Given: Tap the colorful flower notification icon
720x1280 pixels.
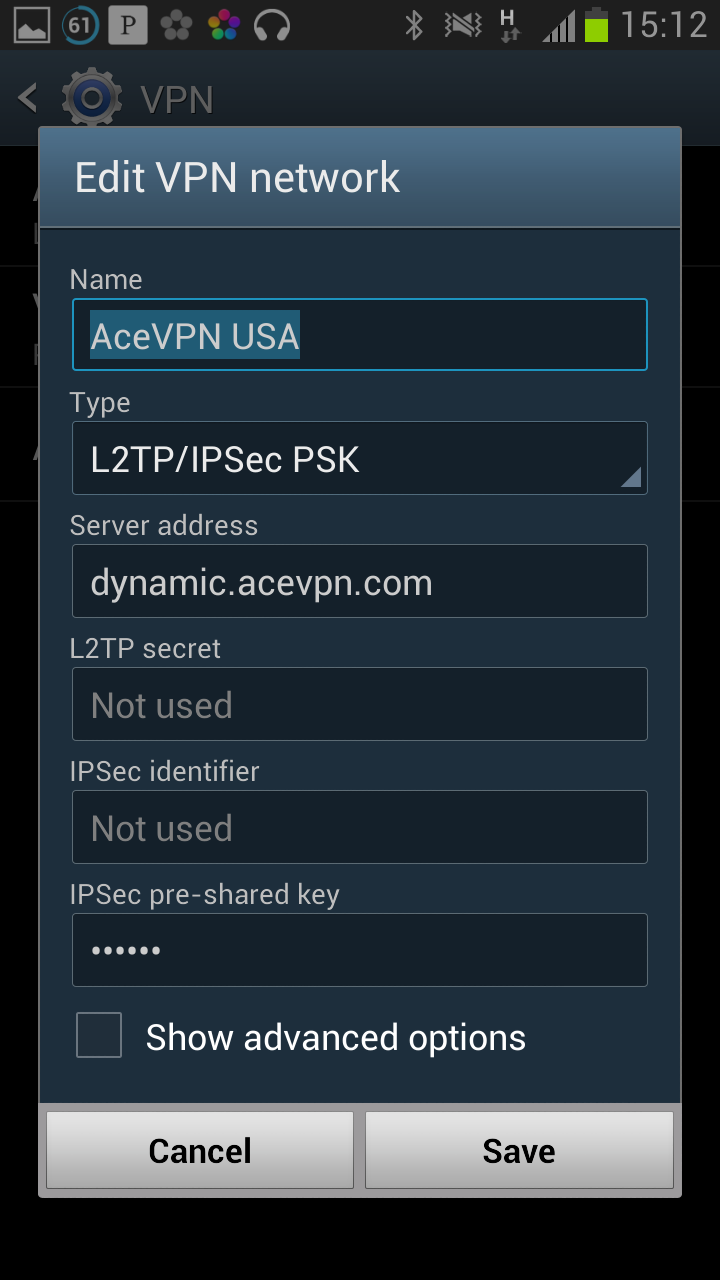Looking at the screenshot, I should 224,25.
